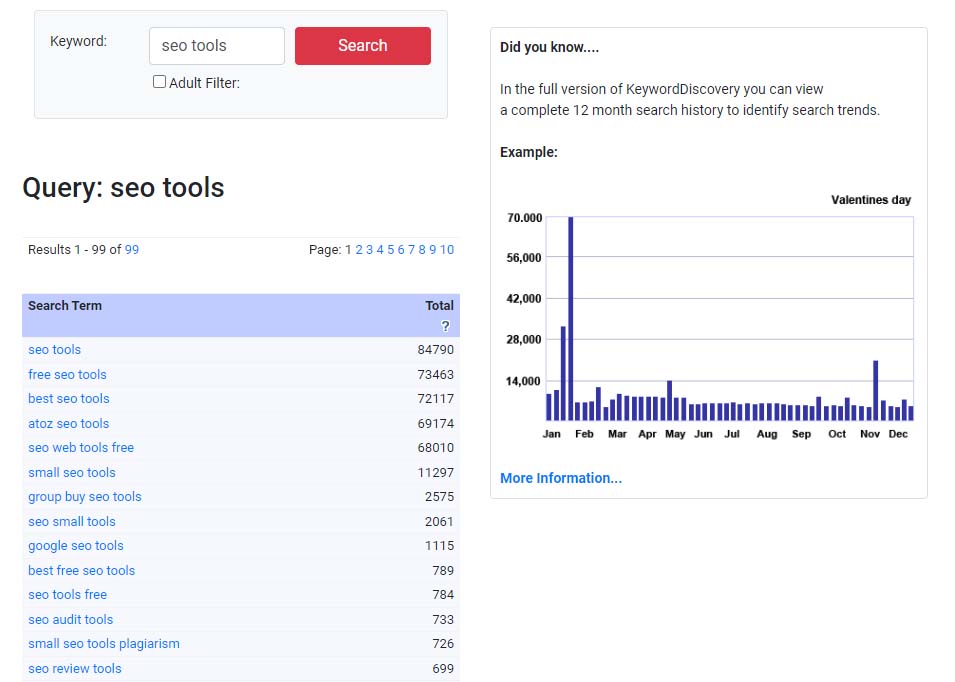Open the 'group buy seo tools' link
Viewport: 955px width, 682px height.
pyautogui.click(x=85, y=497)
